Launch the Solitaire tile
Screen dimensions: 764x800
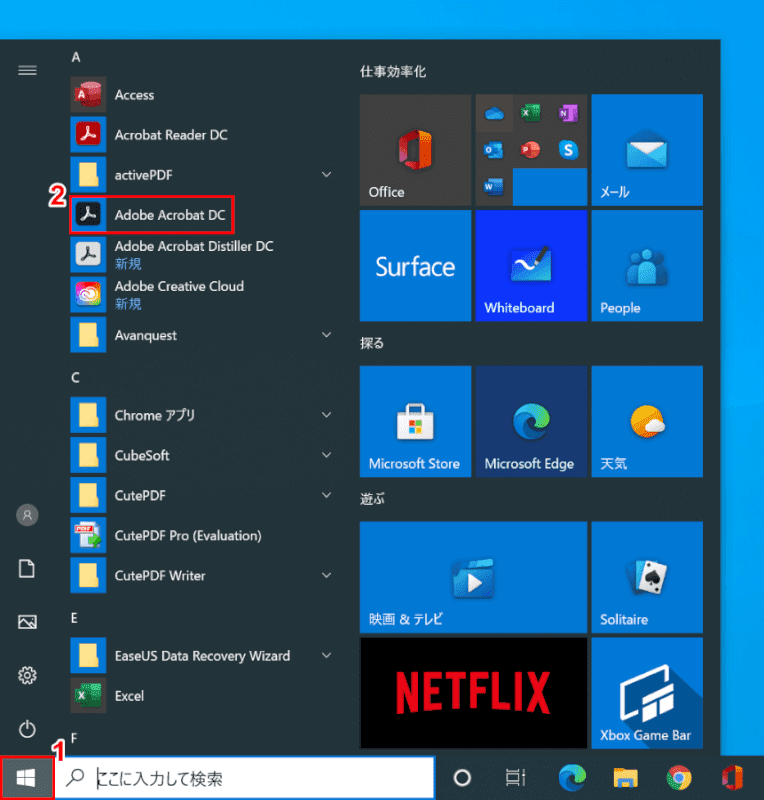point(647,577)
